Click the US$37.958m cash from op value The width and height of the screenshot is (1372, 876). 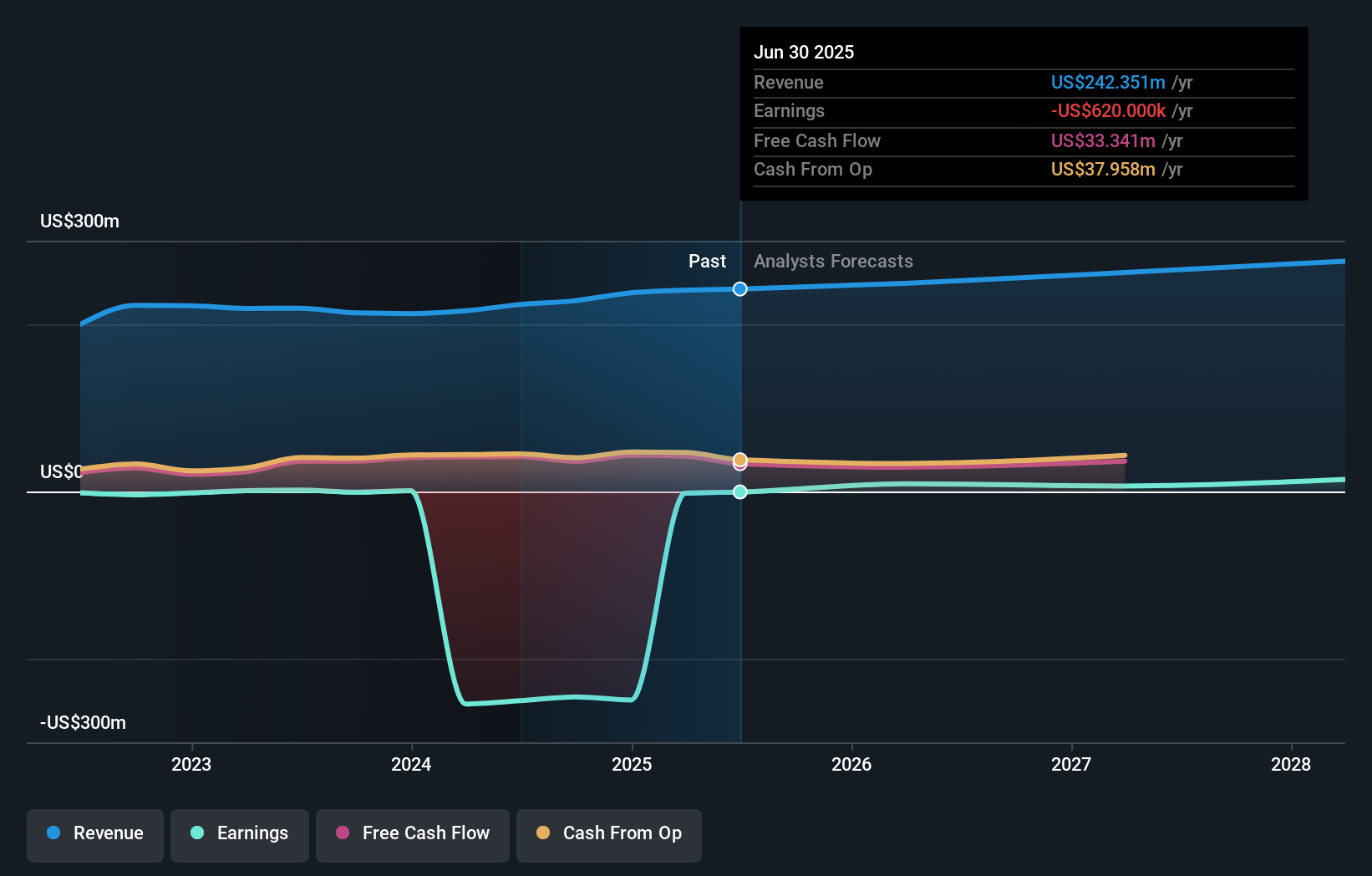pos(1103,170)
